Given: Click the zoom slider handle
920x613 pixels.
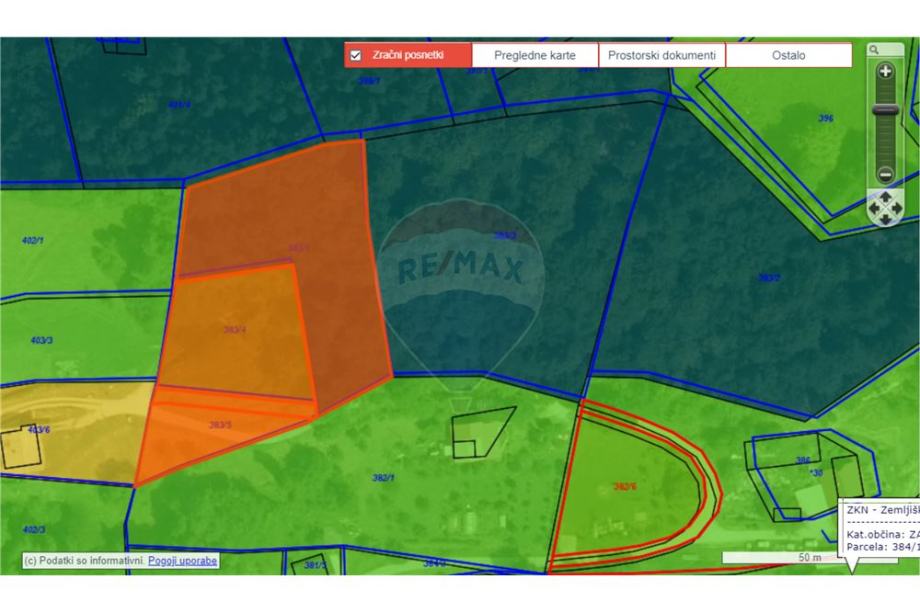Looking at the screenshot, I should click(885, 110).
